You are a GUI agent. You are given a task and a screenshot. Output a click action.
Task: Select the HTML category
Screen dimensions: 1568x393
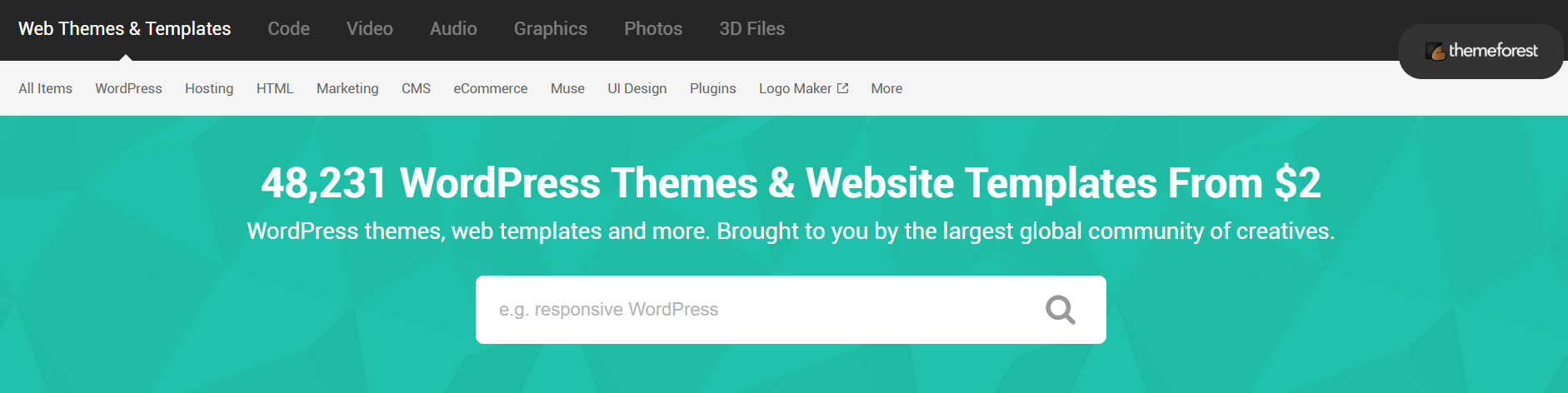coord(275,88)
